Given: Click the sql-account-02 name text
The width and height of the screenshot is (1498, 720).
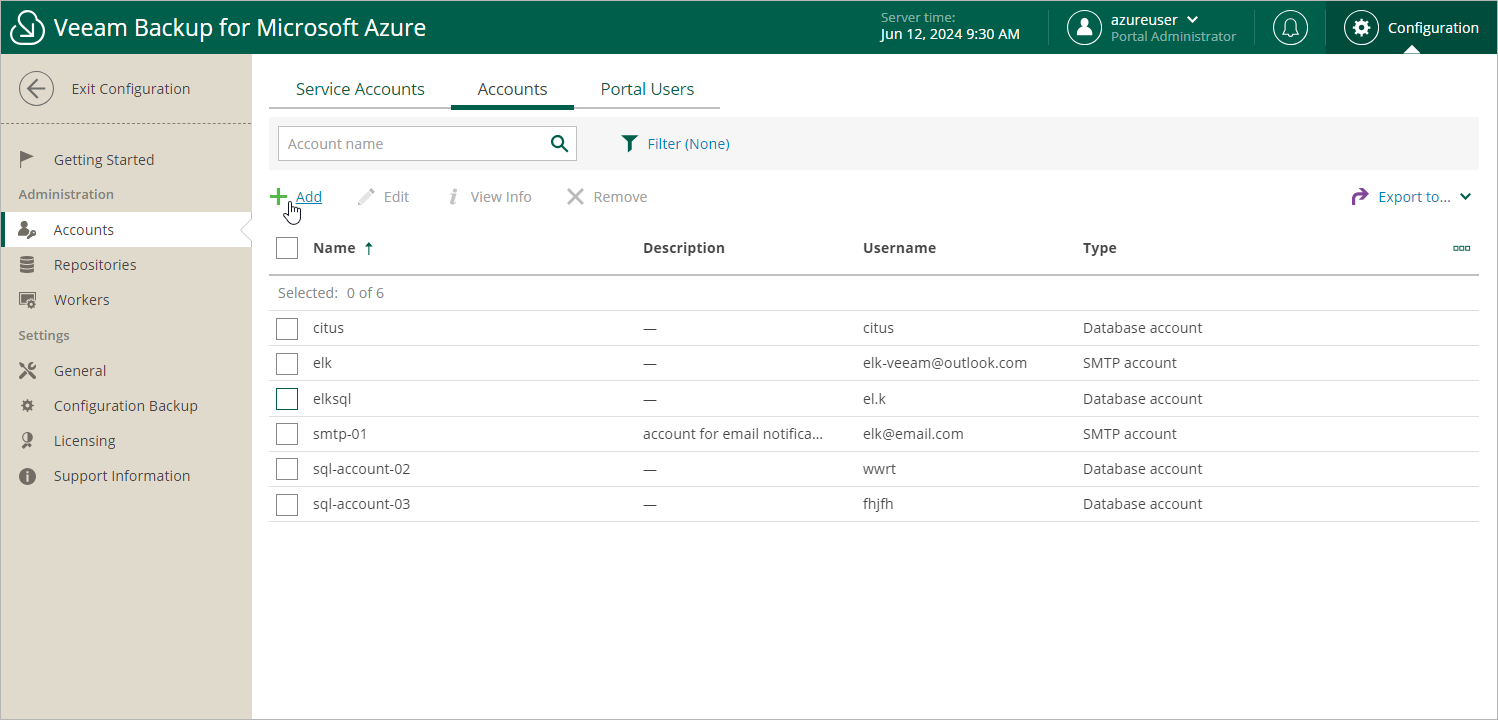Looking at the screenshot, I should tap(362, 469).
